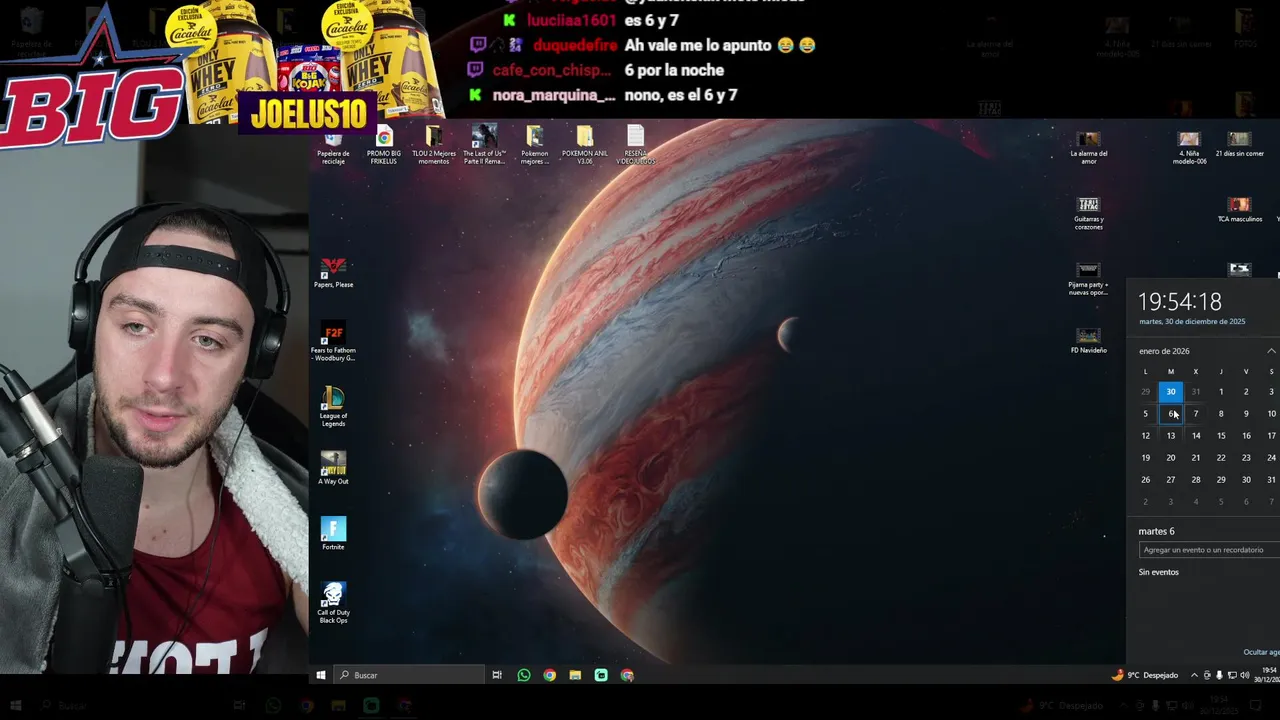Open the PROMO BIG FRIKELUS Chrome shortcut
Screen dimensions: 1280x720
pyautogui.click(x=384, y=146)
